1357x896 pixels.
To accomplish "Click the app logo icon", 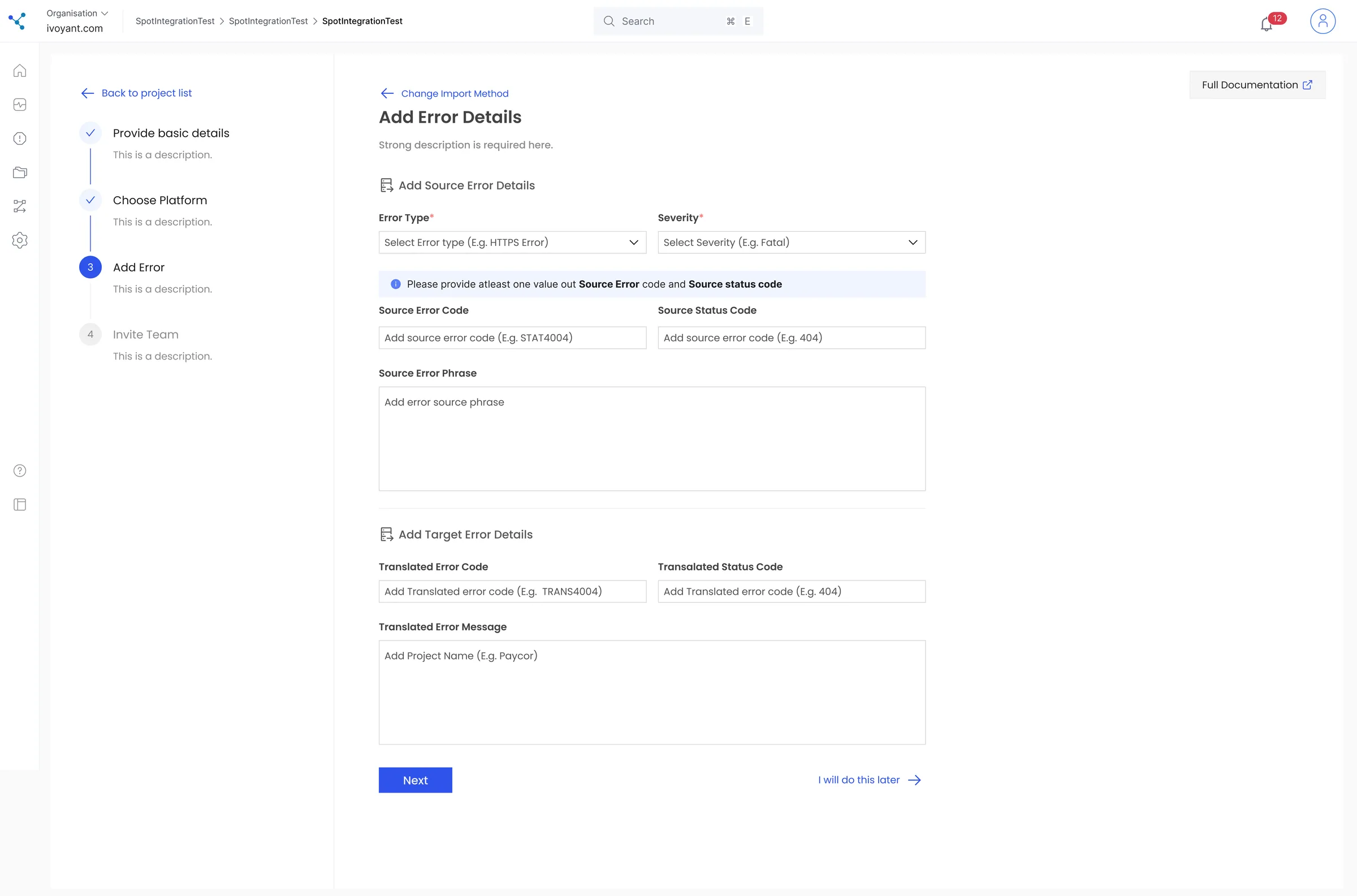I will 17,21.
